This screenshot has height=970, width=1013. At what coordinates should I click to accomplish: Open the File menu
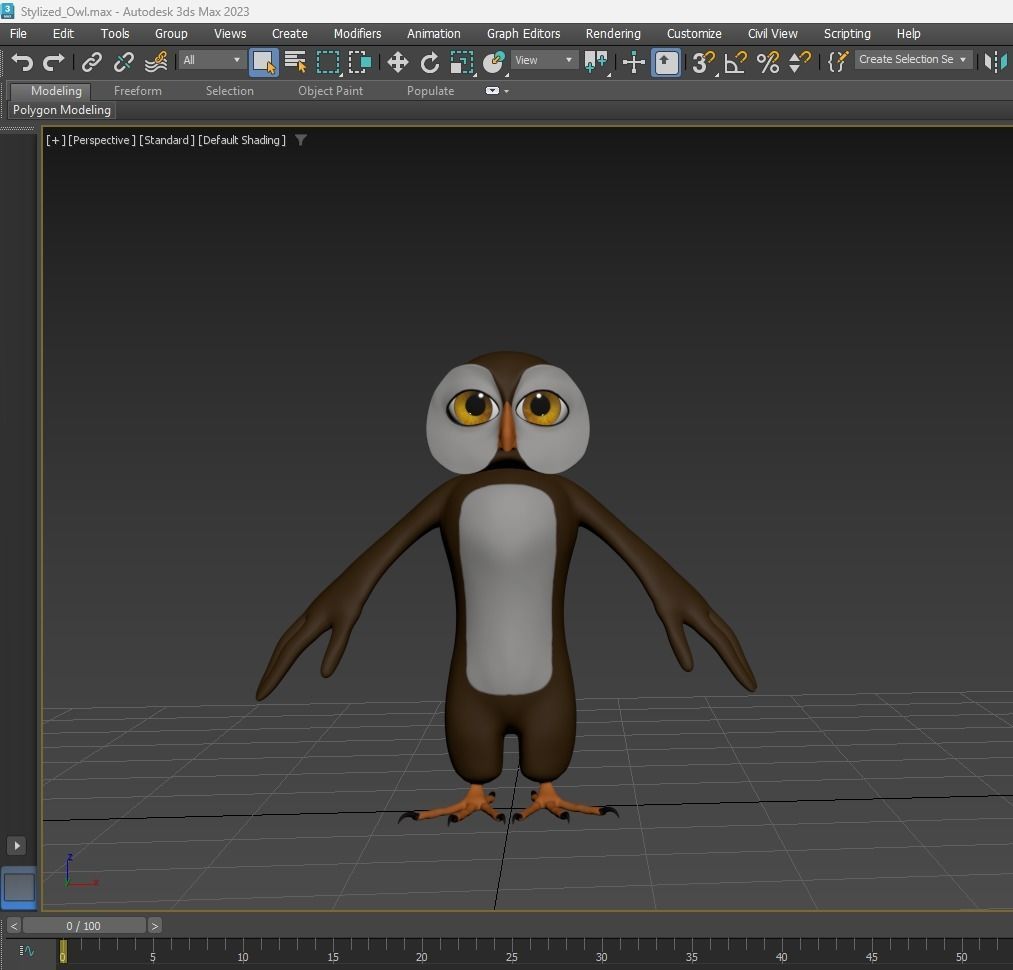tap(18, 34)
